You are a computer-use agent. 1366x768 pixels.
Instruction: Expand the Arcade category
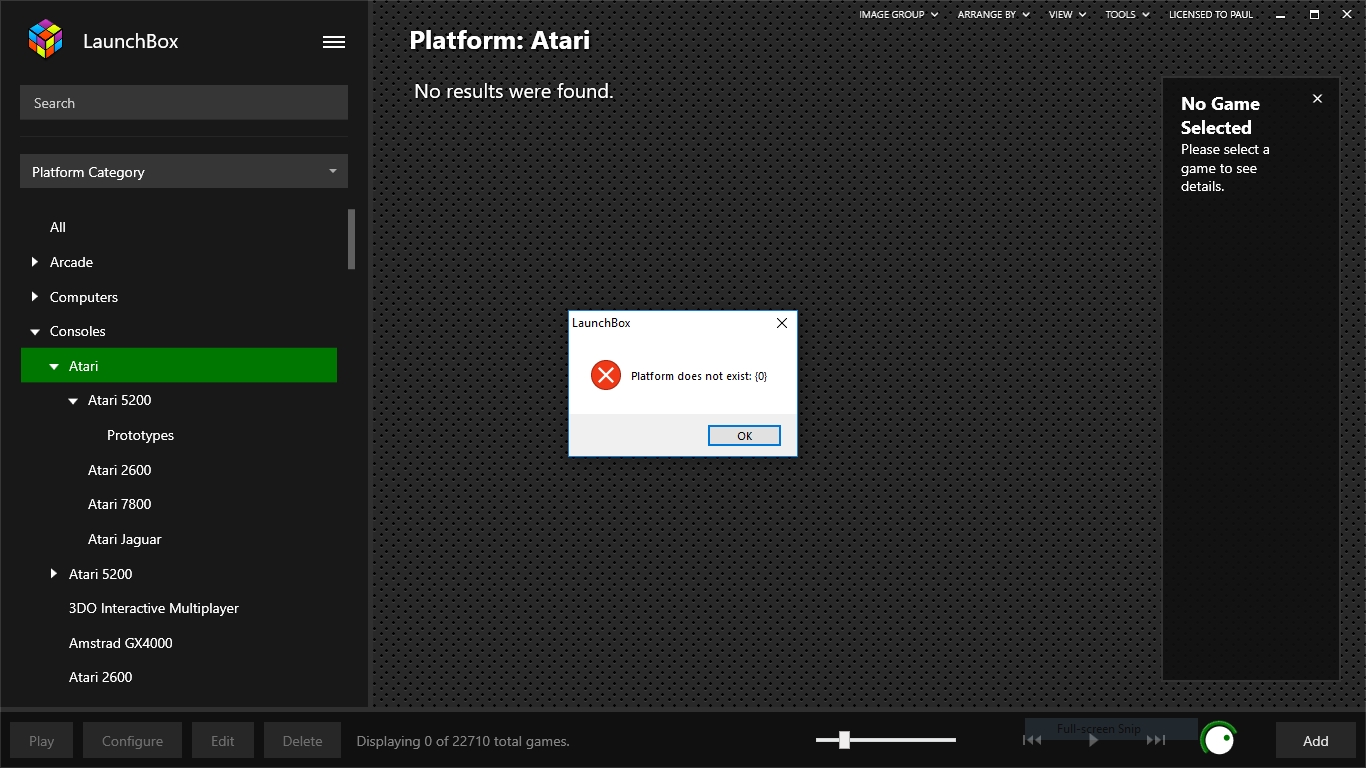pos(35,262)
